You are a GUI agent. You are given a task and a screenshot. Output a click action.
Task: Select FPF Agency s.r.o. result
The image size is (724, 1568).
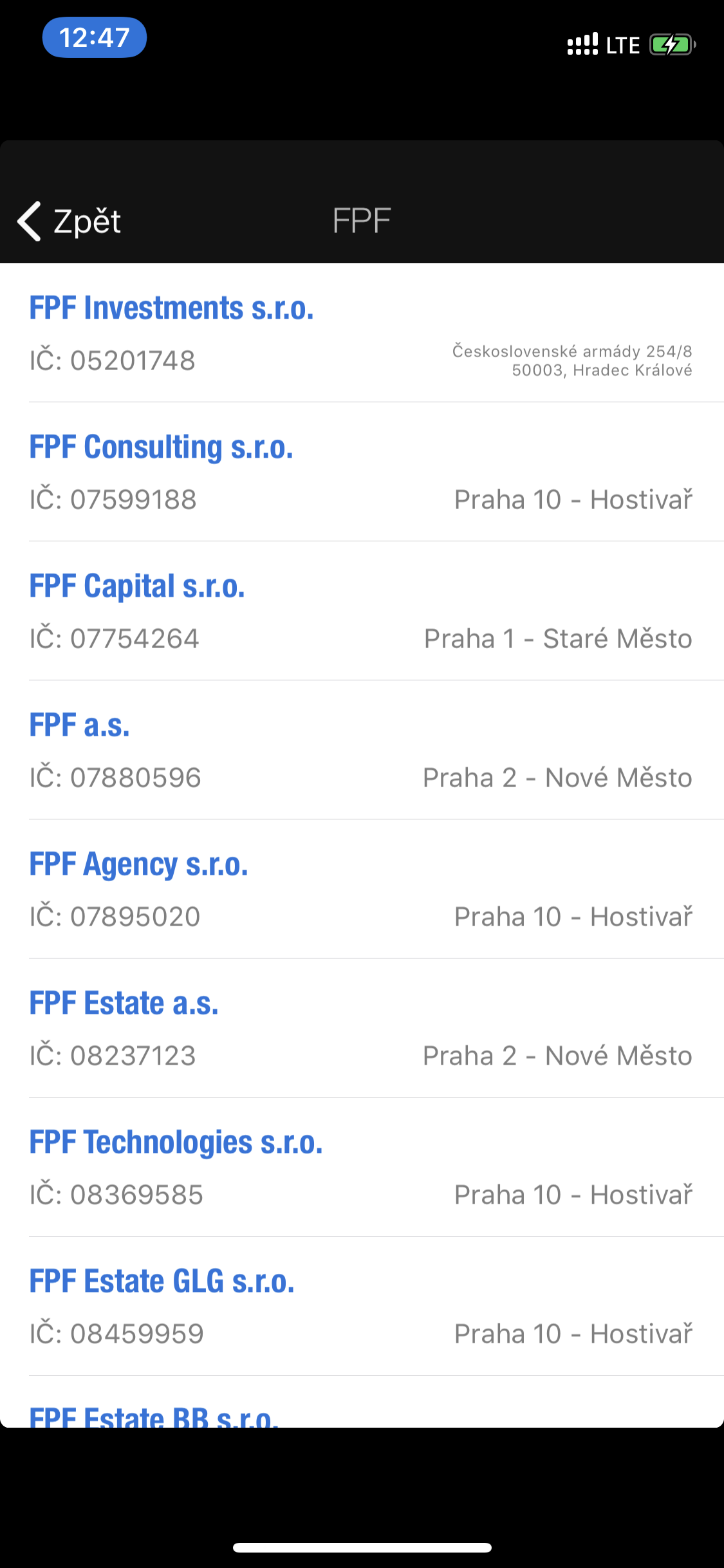tap(138, 864)
